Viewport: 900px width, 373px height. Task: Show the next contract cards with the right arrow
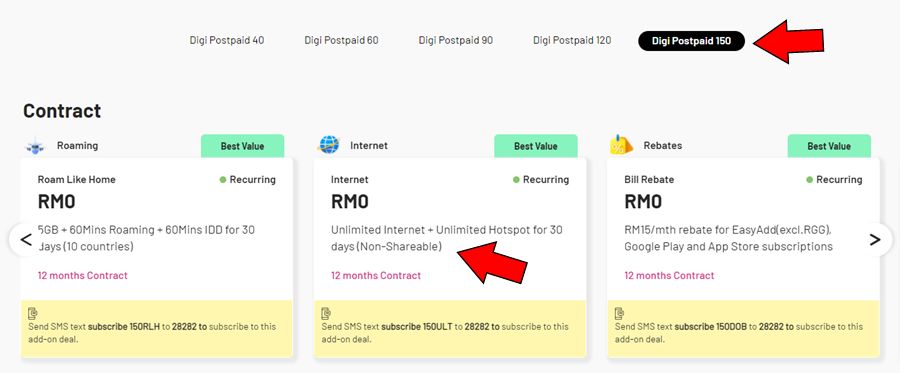click(x=875, y=239)
